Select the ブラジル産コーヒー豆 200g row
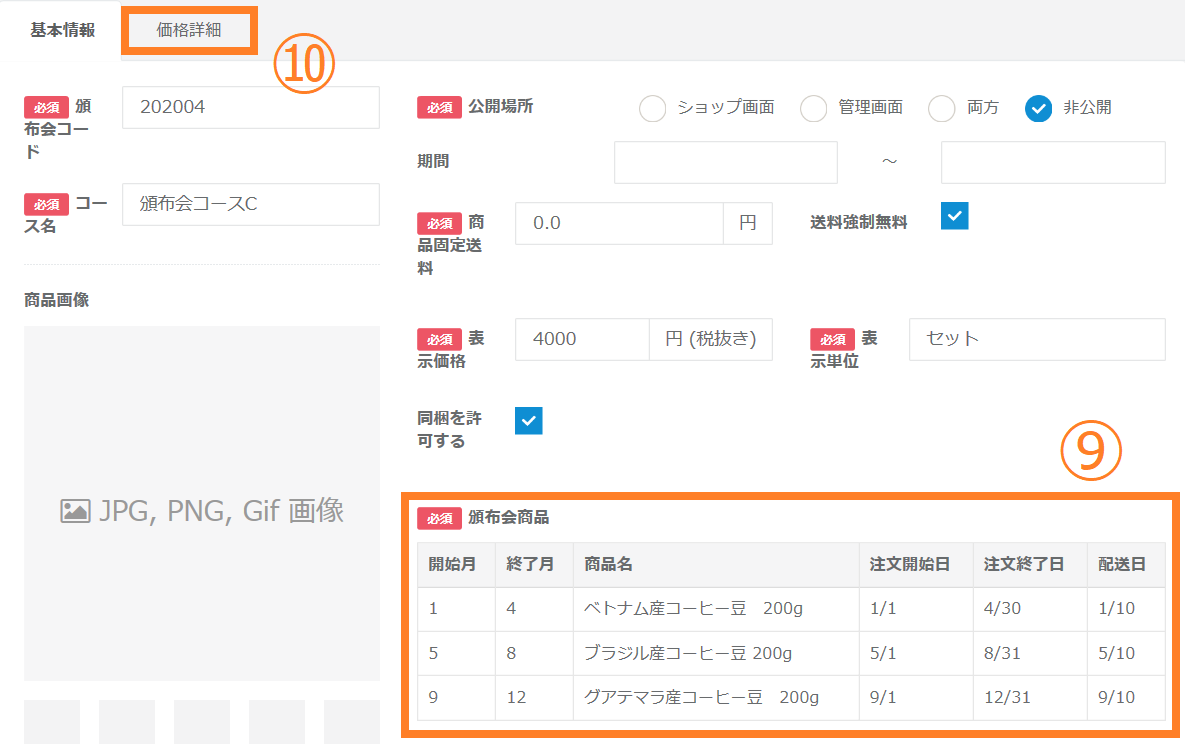 pyautogui.click(x=791, y=653)
